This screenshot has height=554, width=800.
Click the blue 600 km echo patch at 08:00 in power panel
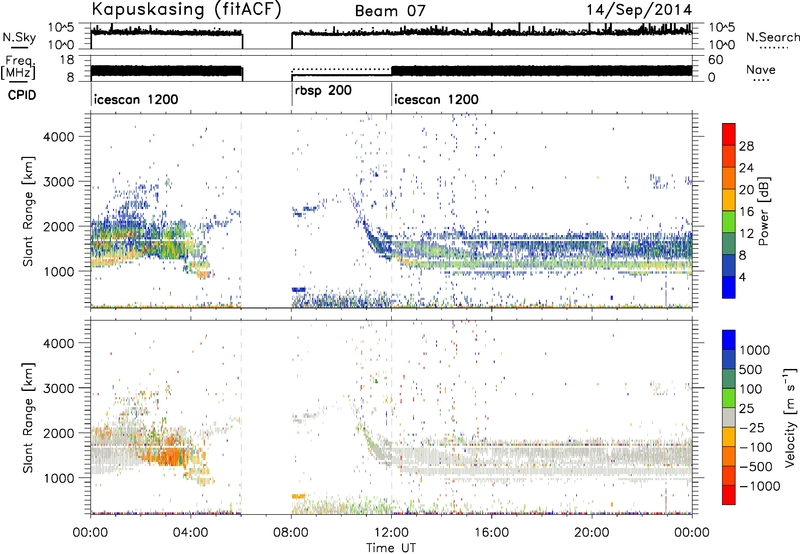pyautogui.click(x=298, y=290)
